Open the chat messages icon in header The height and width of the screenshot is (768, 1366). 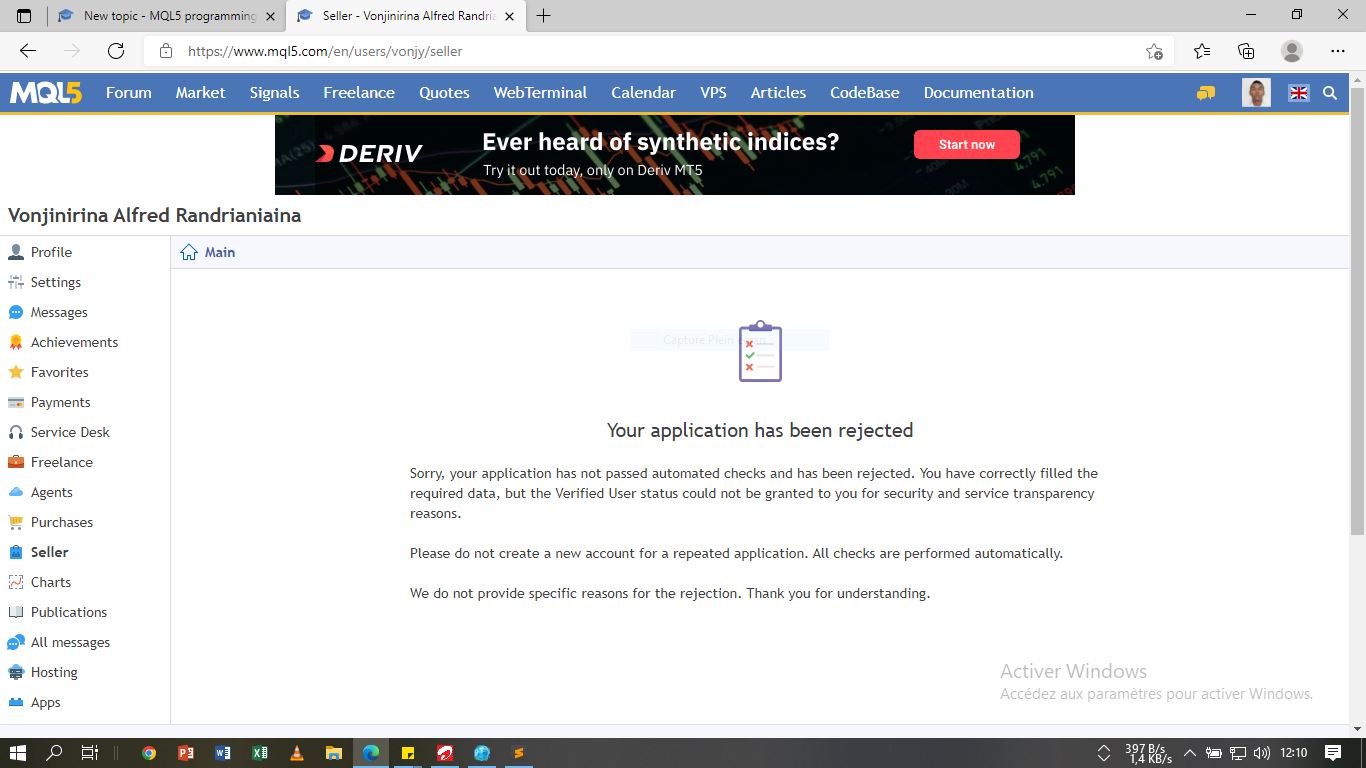point(1206,93)
